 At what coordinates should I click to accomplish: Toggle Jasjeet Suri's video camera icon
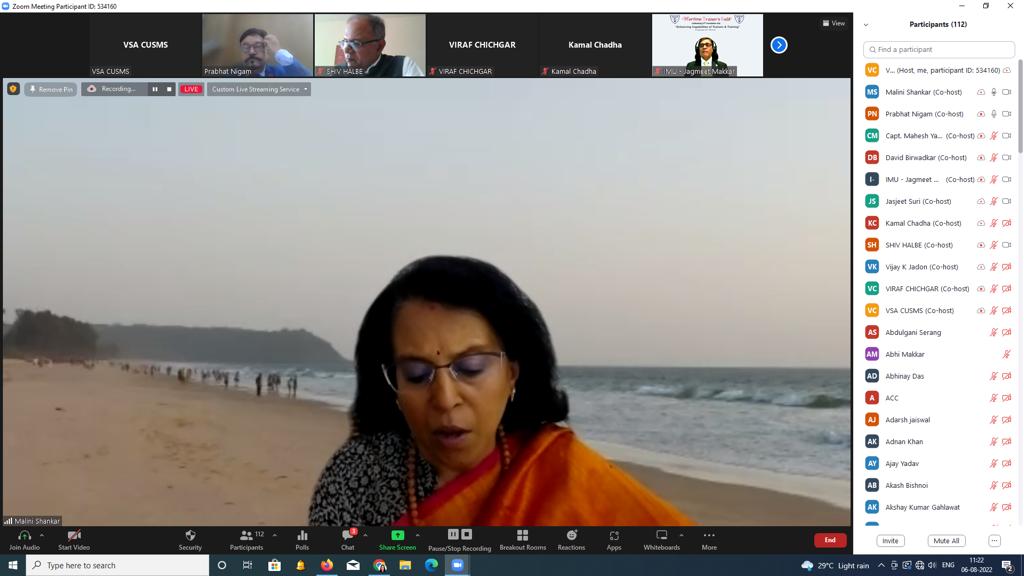(x=1006, y=201)
